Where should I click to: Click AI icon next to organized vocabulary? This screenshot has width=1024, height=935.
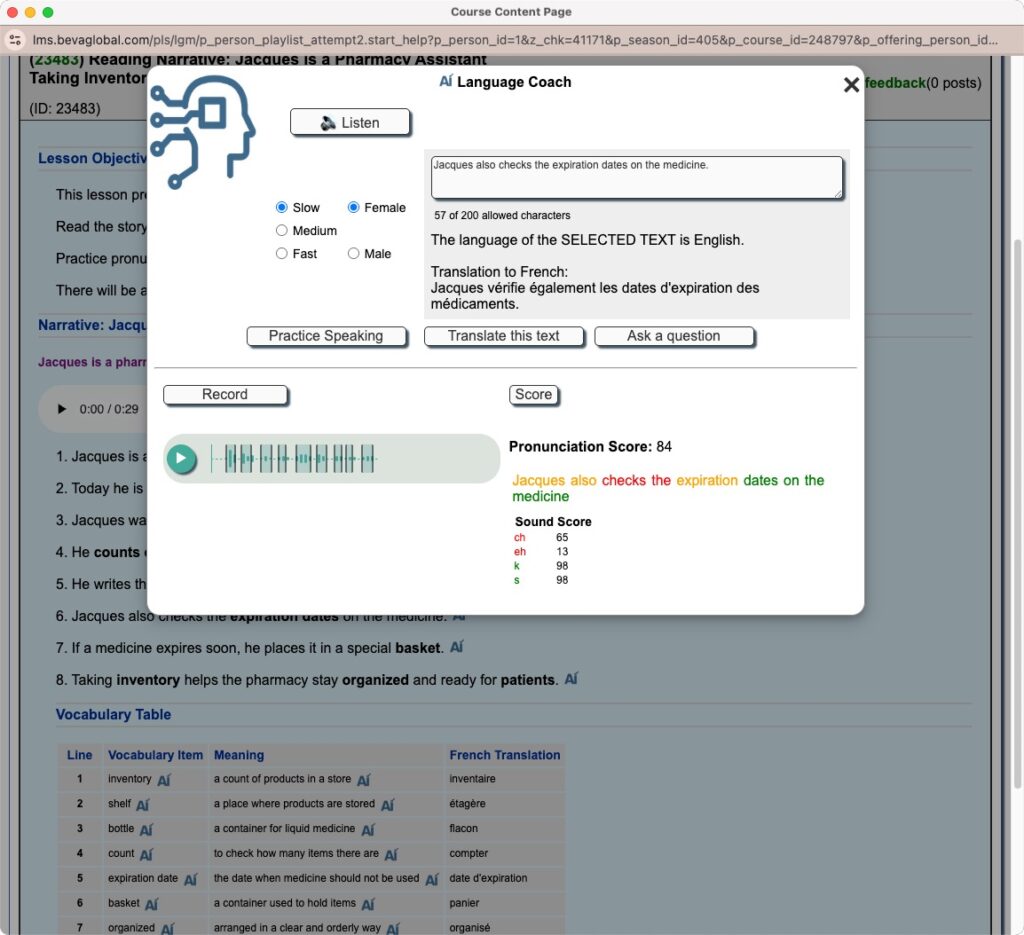167,928
